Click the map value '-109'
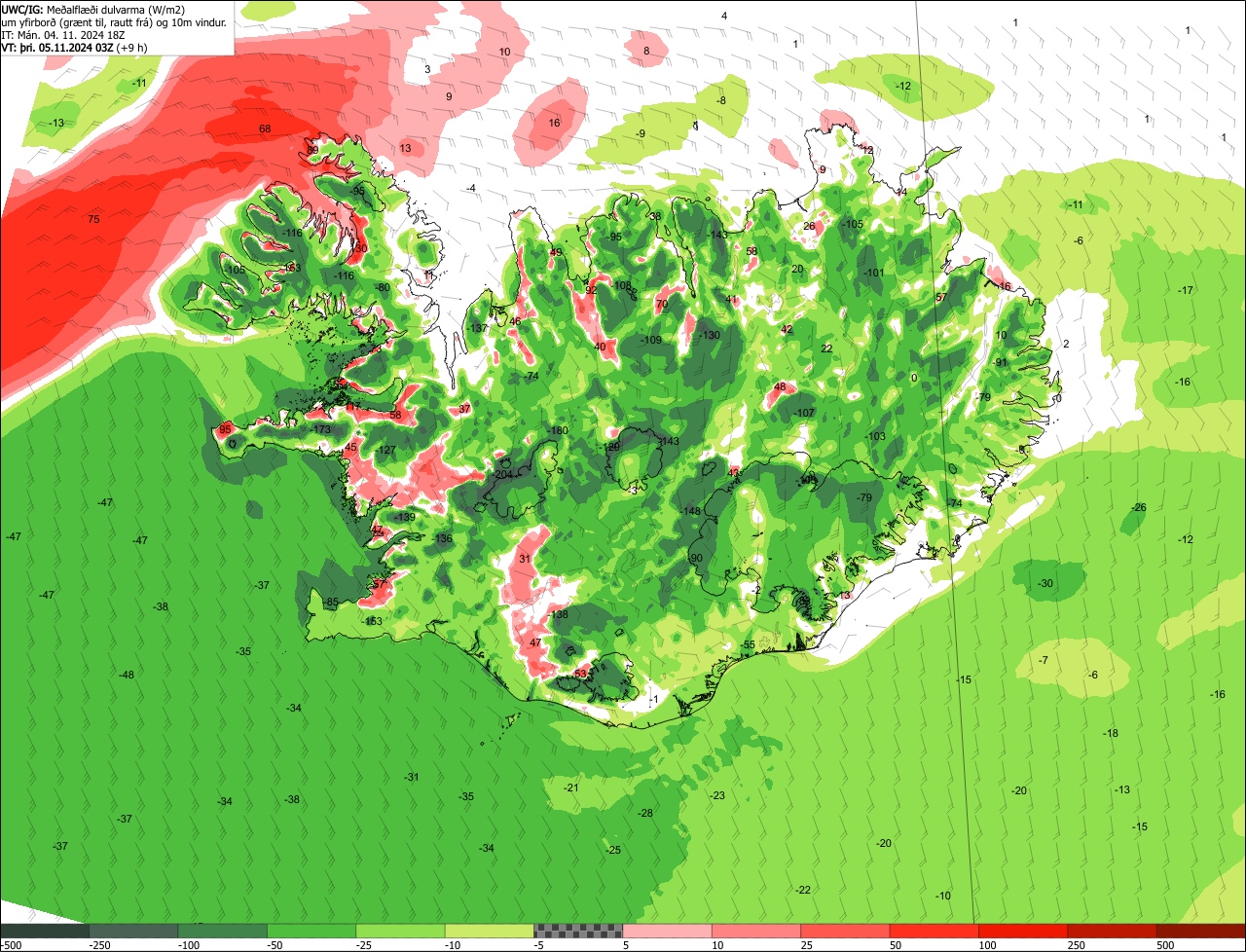Screen dimensions: 1246x952 pos(651,340)
